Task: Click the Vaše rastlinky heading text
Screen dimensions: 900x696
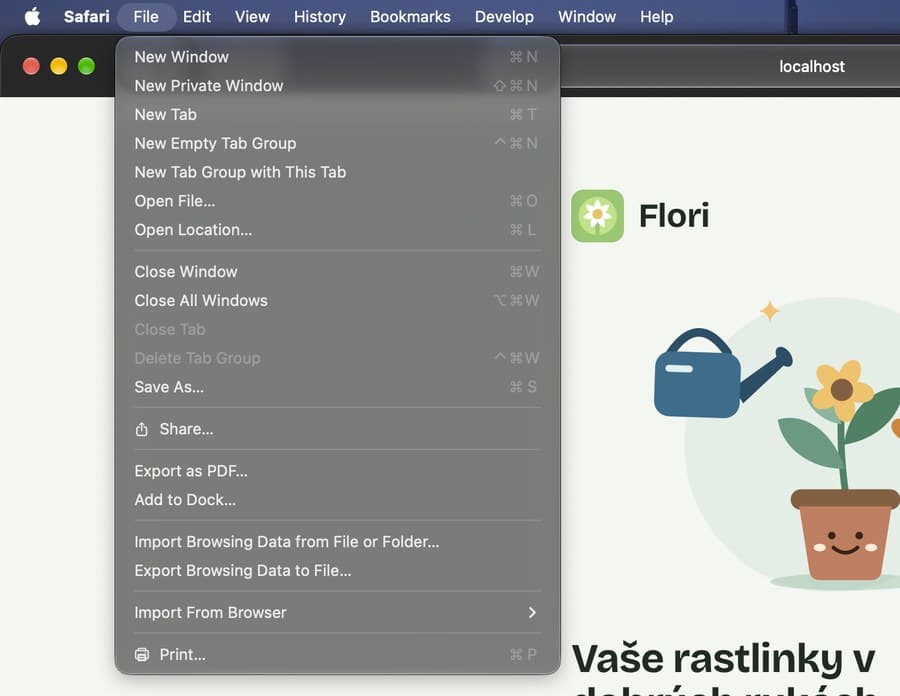Action: coord(724,667)
